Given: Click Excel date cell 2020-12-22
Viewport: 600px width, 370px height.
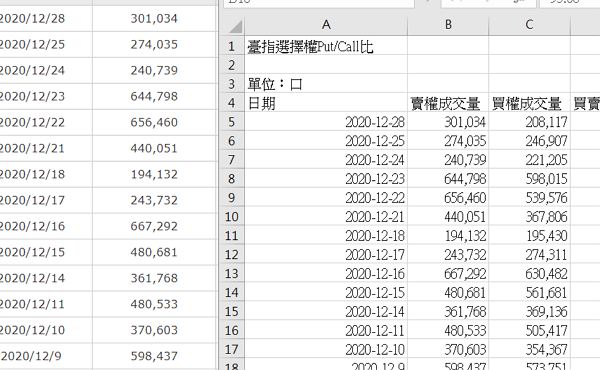Looking at the screenshot, I should click(x=326, y=198).
